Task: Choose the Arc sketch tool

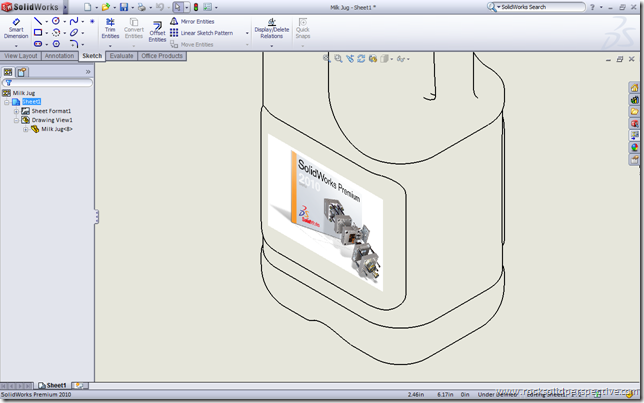Action: click(56, 32)
